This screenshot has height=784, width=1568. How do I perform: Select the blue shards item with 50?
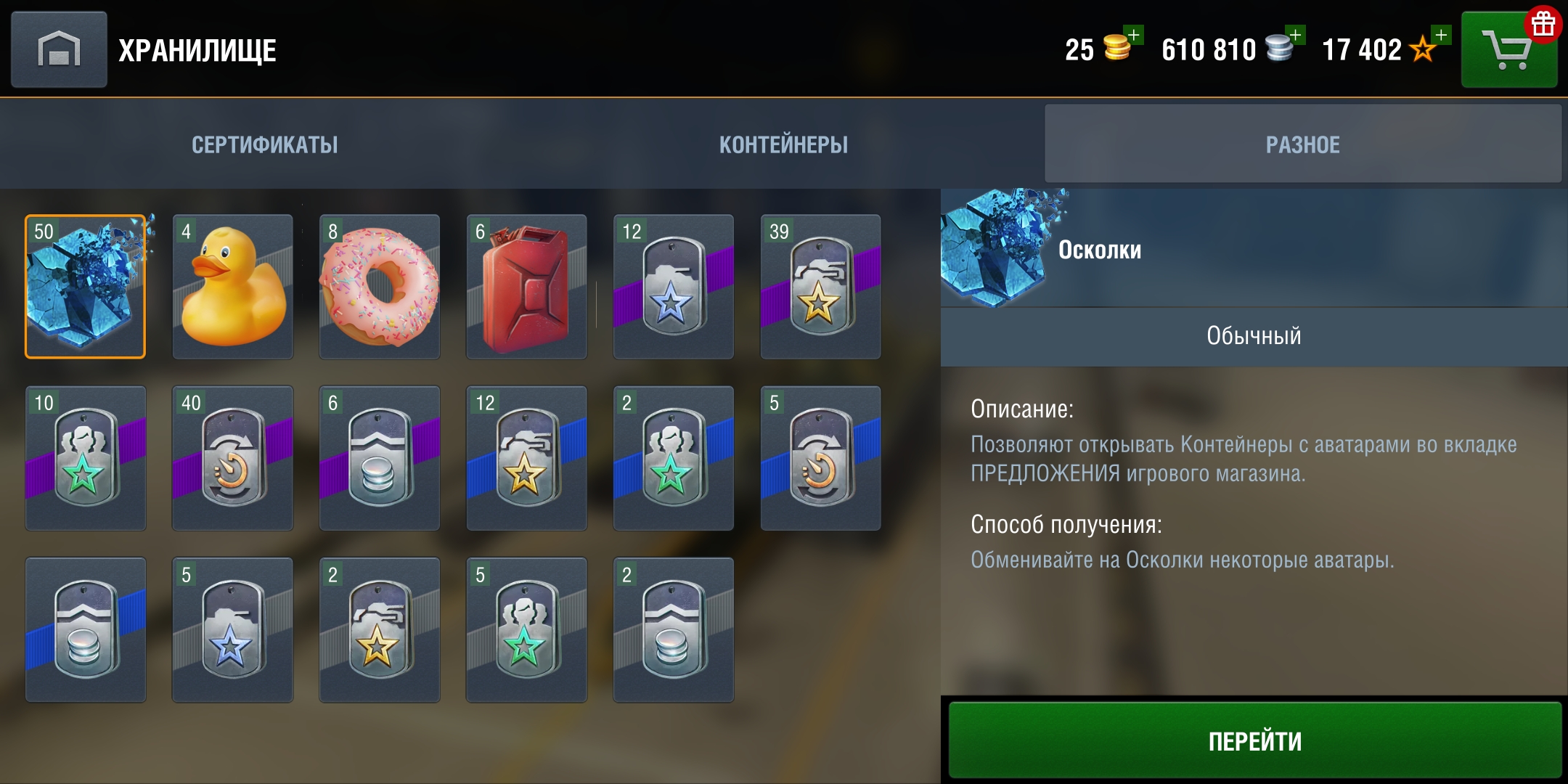(x=86, y=287)
